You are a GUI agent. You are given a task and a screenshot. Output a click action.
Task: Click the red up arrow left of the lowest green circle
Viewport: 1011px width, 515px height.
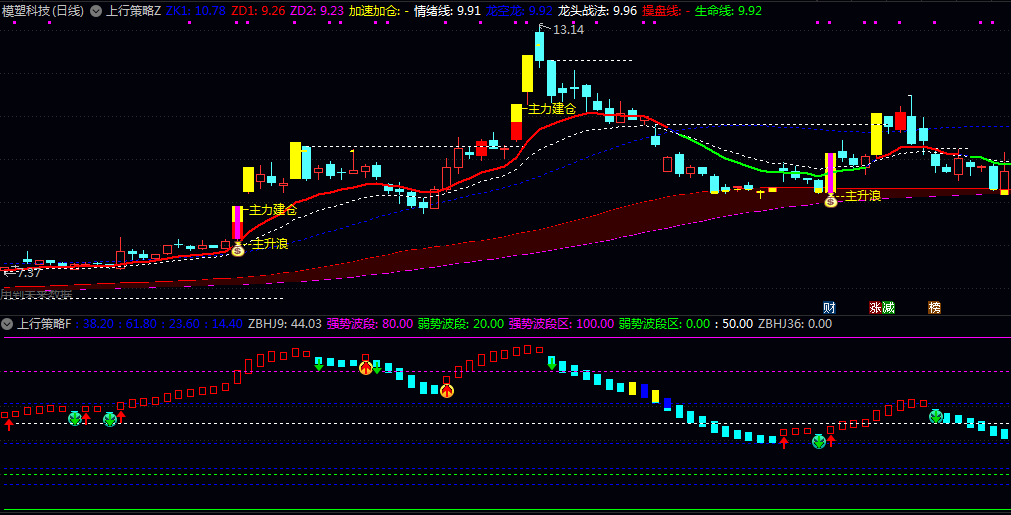point(783,442)
